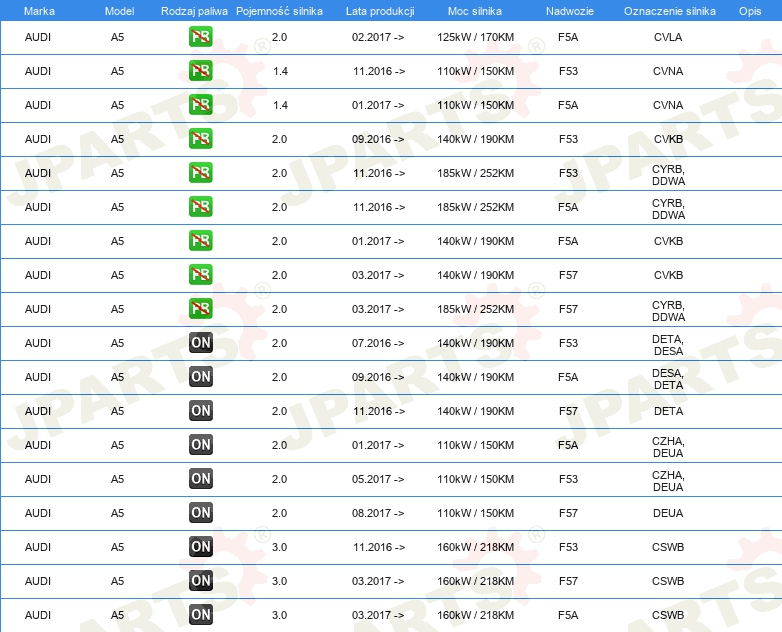Click CZHA, DEUA code in the F53 row
The image size is (782, 632).
[668, 480]
